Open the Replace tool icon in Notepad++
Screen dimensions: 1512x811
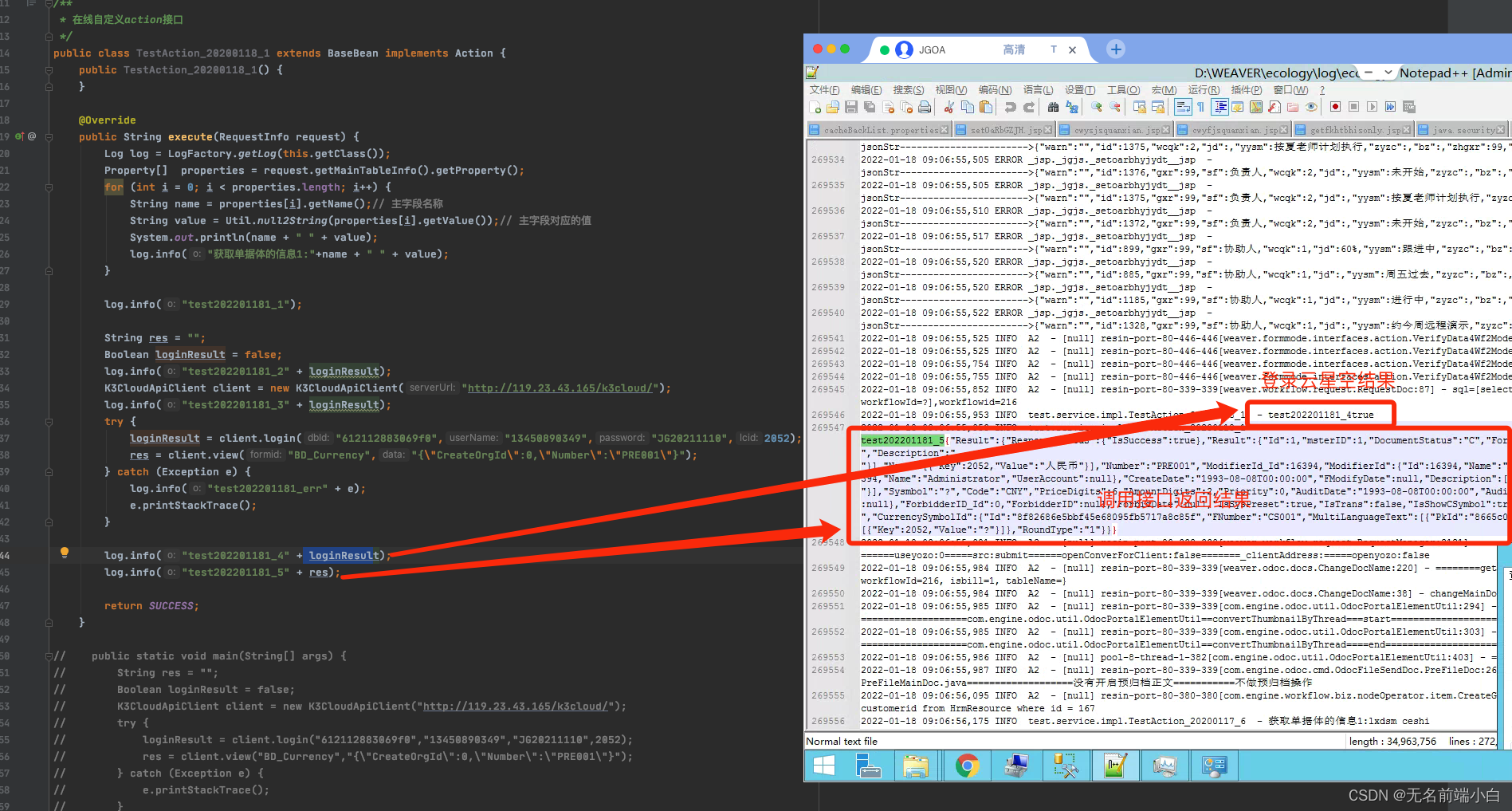click(1072, 107)
